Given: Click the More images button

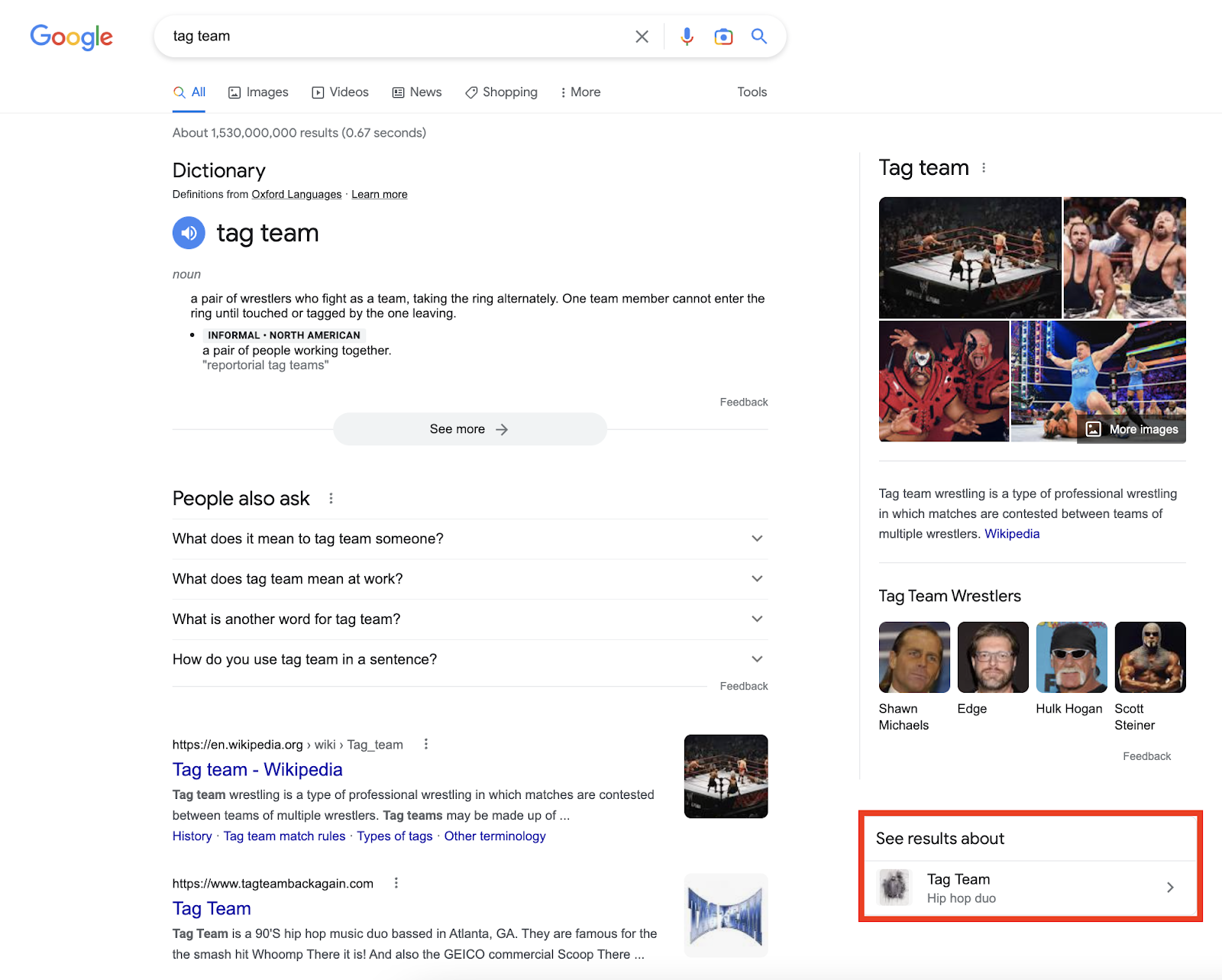Looking at the screenshot, I should coord(1132,429).
